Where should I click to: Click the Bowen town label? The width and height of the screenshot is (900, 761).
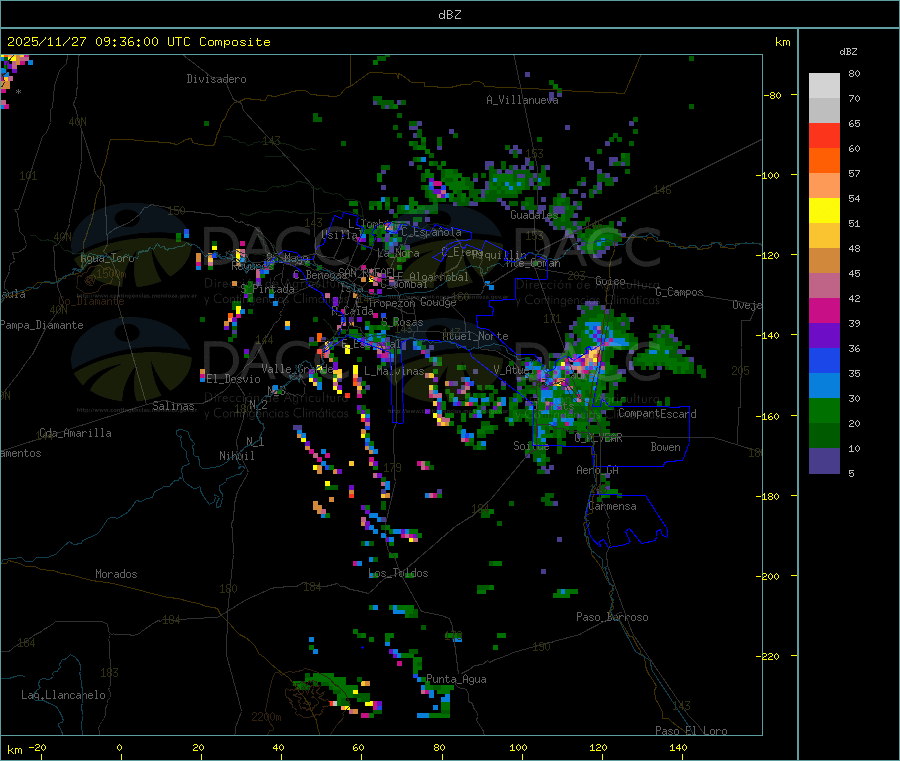(x=665, y=448)
